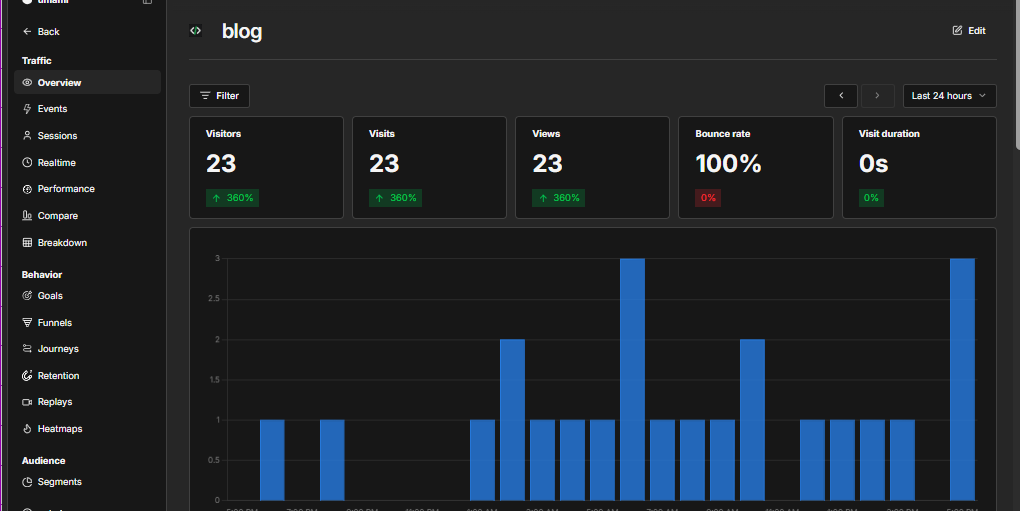Click the rightmost chart bar
The height and width of the screenshot is (511, 1020).
(x=962, y=379)
